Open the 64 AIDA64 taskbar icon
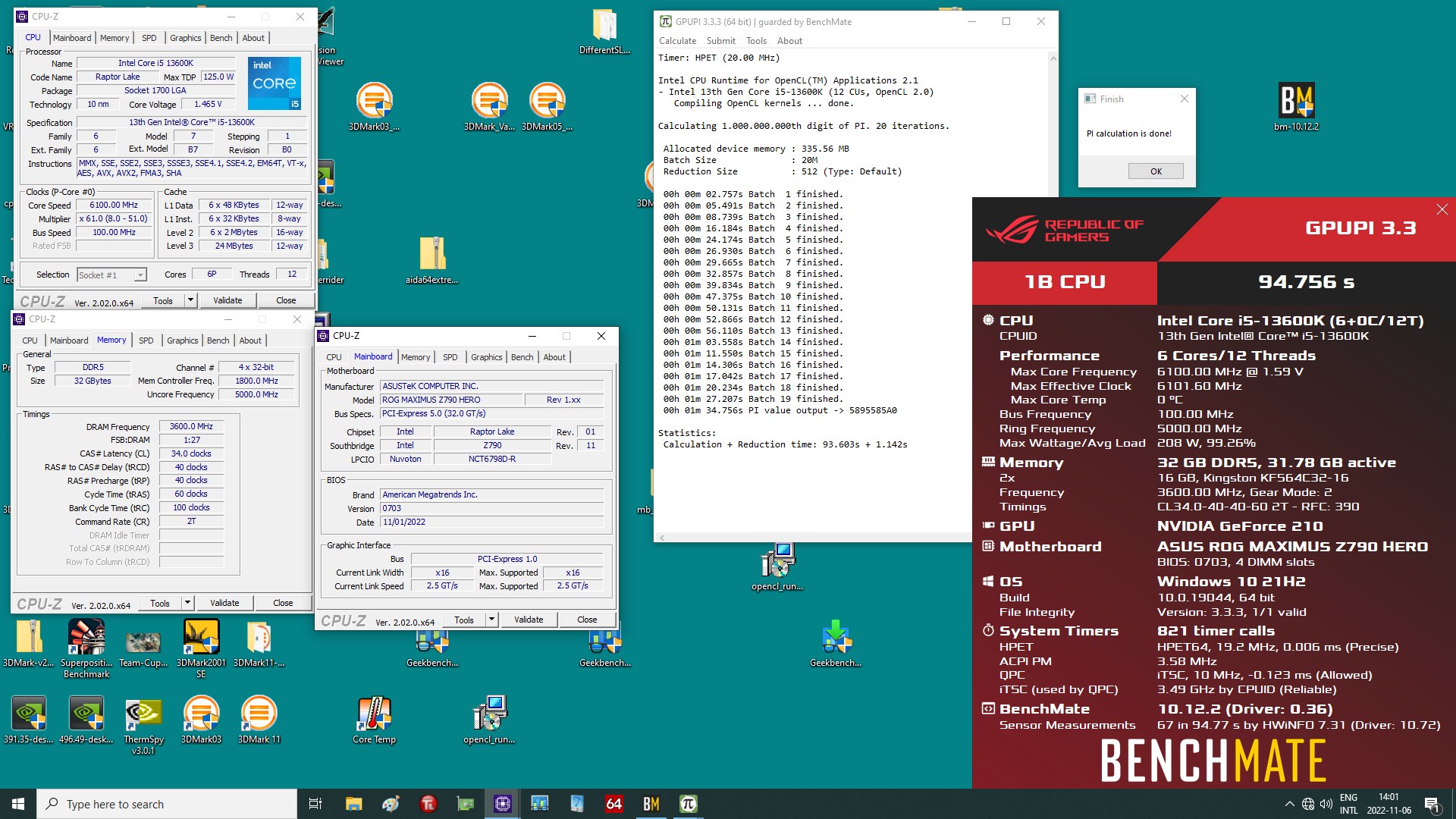The width and height of the screenshot is (1456, 819). 613,804
